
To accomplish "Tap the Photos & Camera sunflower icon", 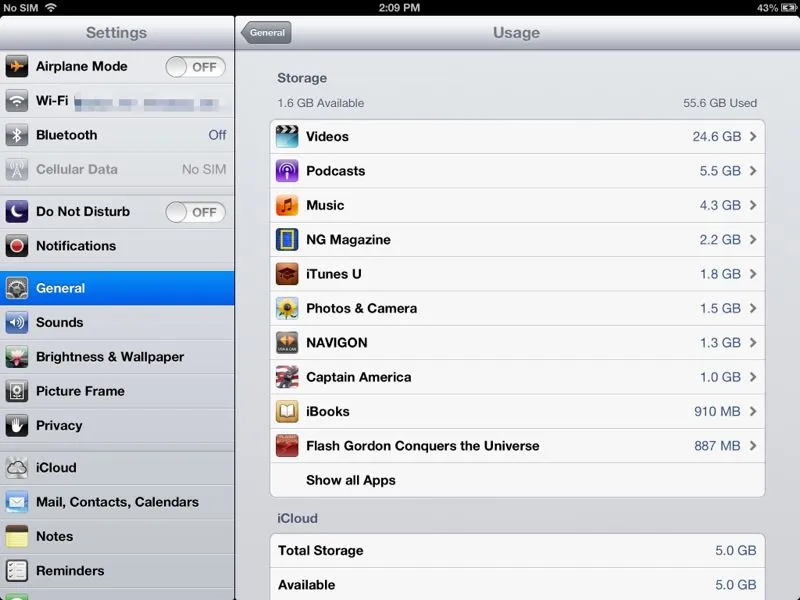I will pos(287,308).
